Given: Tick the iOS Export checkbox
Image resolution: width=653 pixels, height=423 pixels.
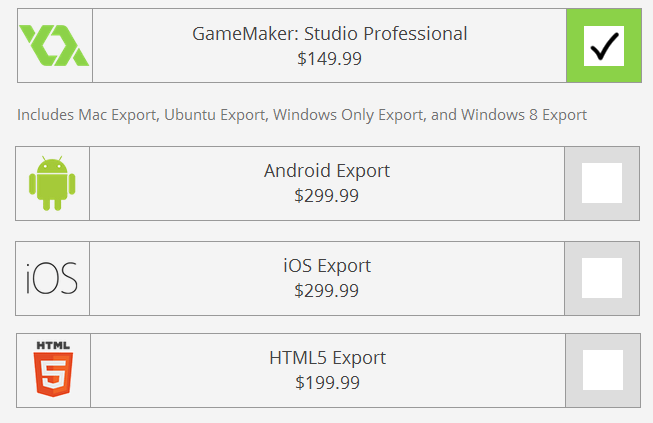Looking at the screenshot, I should [602, 277].
